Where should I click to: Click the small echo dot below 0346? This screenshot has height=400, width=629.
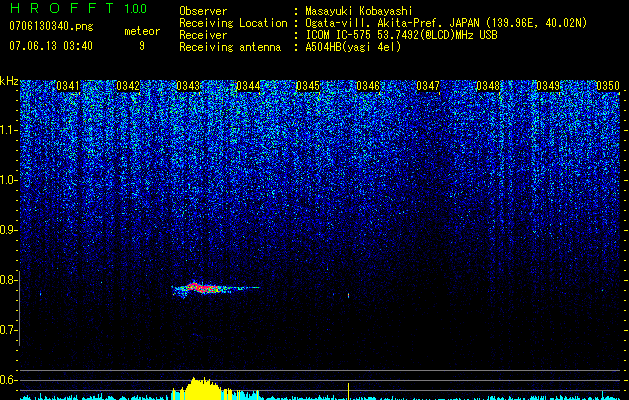pos(349,296)
